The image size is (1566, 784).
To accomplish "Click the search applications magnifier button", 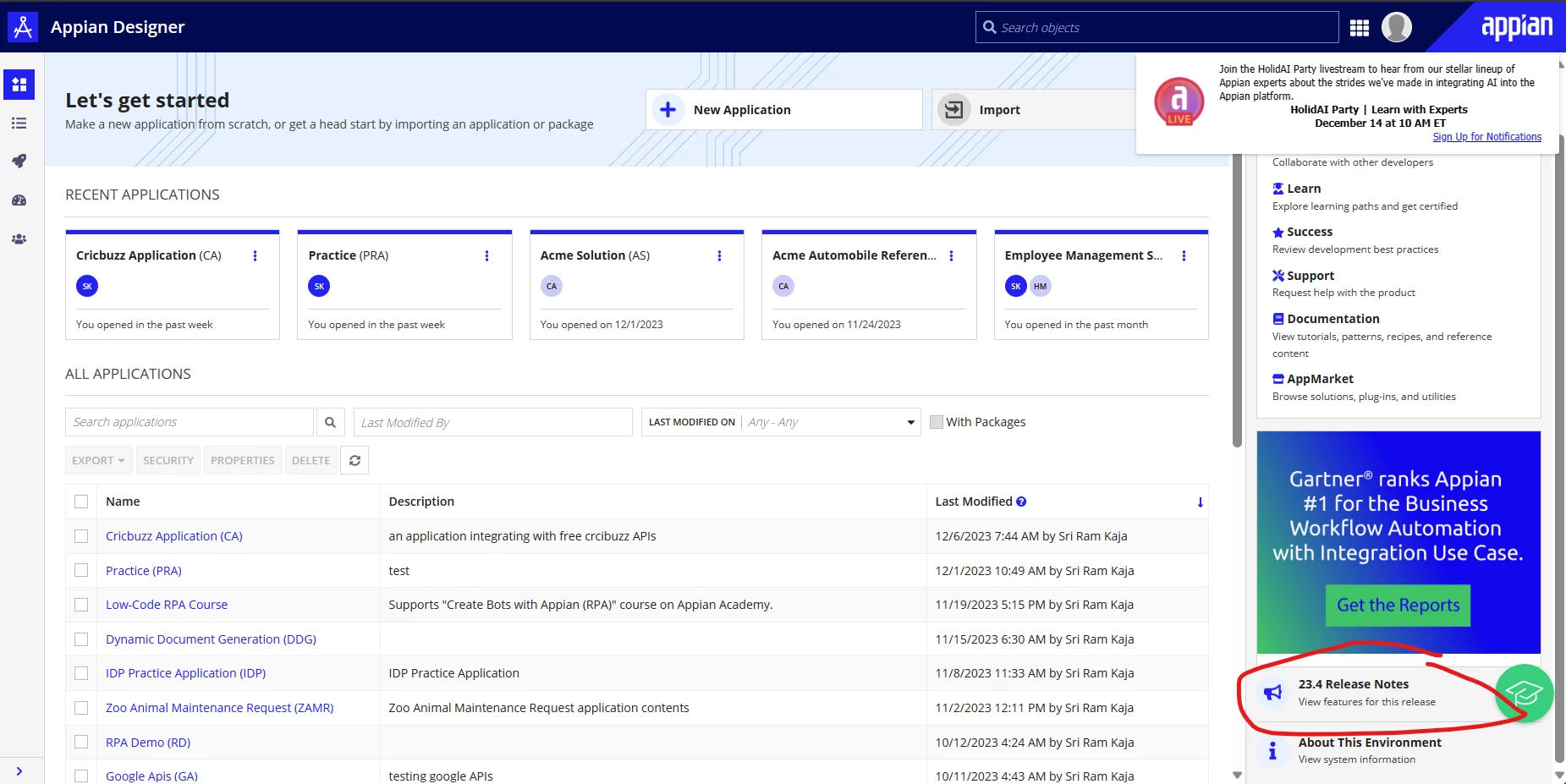I will pos(331,422).
